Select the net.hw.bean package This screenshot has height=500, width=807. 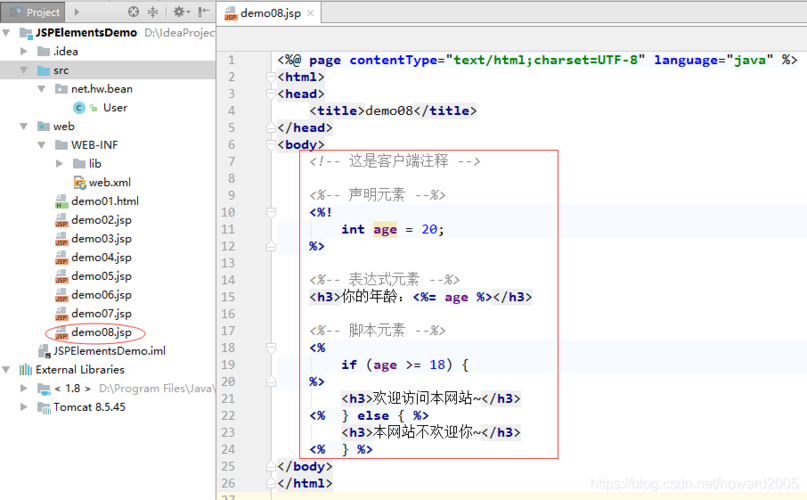point(101,89)
